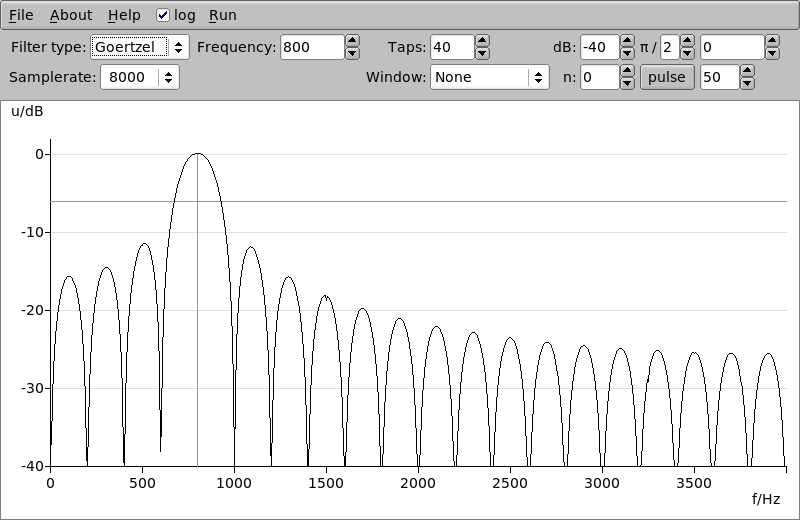Open the About menu
This screenshot has height=520, width=800.
(71, 15)
